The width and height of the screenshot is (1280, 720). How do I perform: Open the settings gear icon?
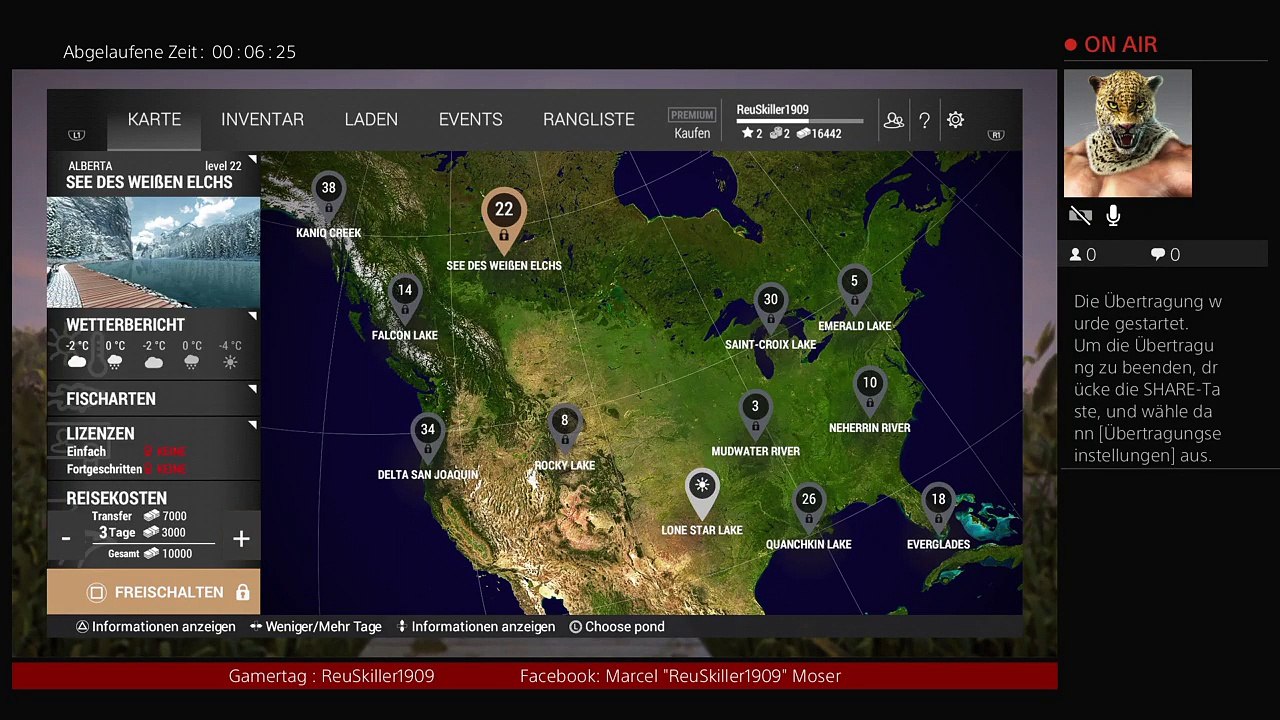click(956, 120)
